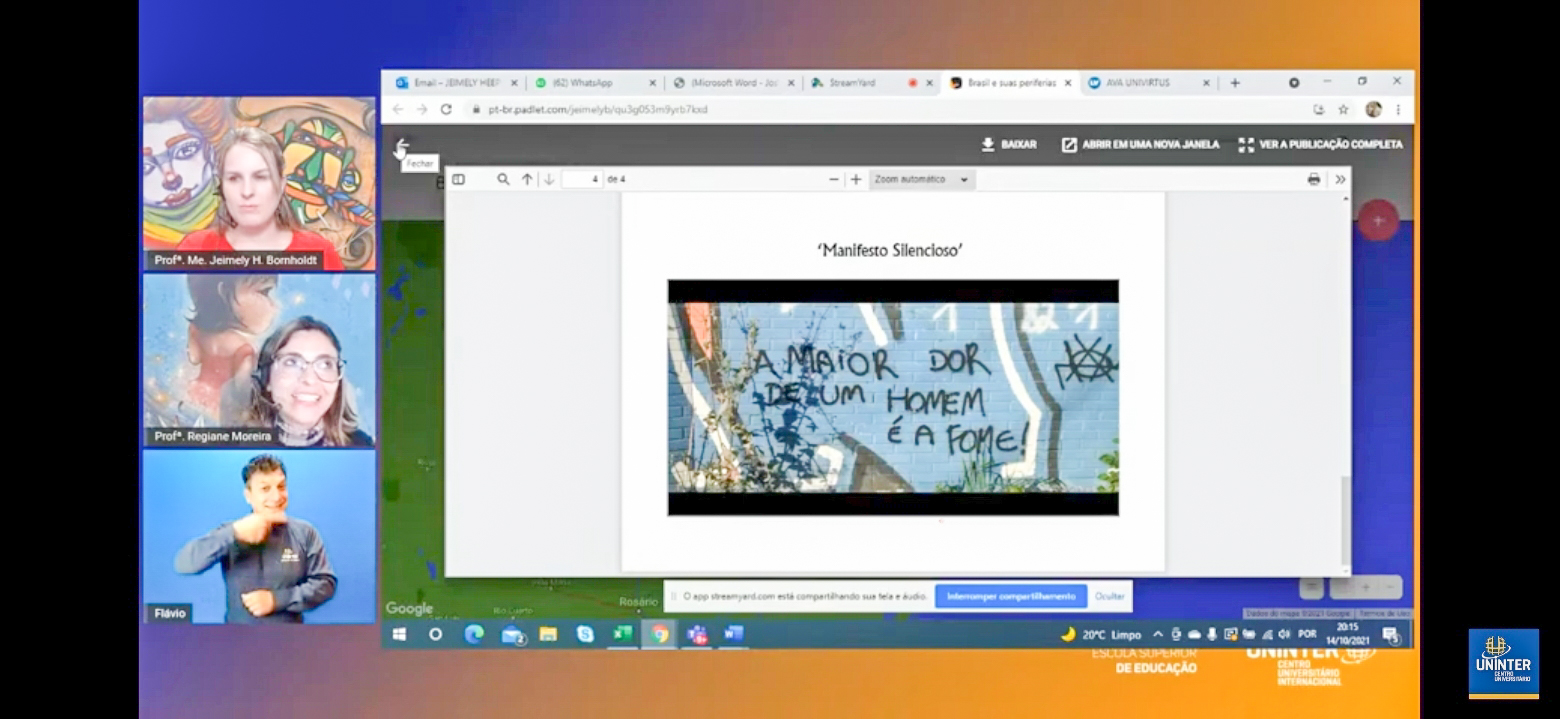Viewport: 1560px width, 719px height.
Task: Click the zoom out minus icon
Action: pos(834,180)
